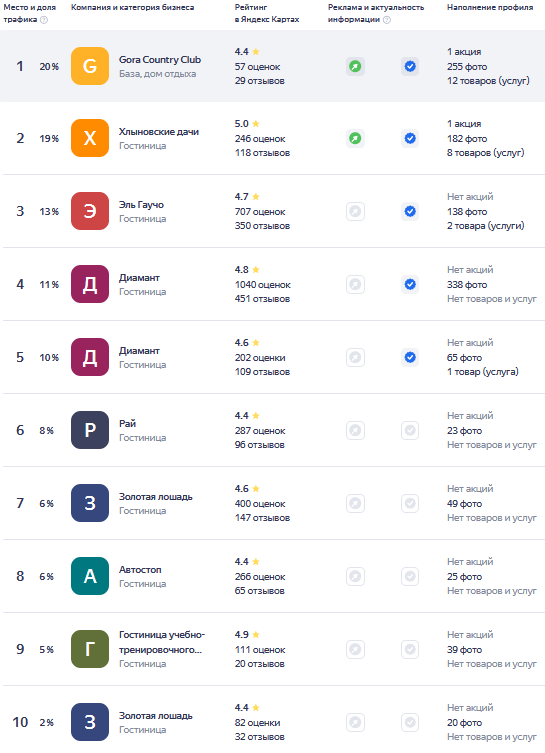Click the grey advertising icon for Эль Гаучо
This screenshot has height=753, width=545.
point(355,211)
